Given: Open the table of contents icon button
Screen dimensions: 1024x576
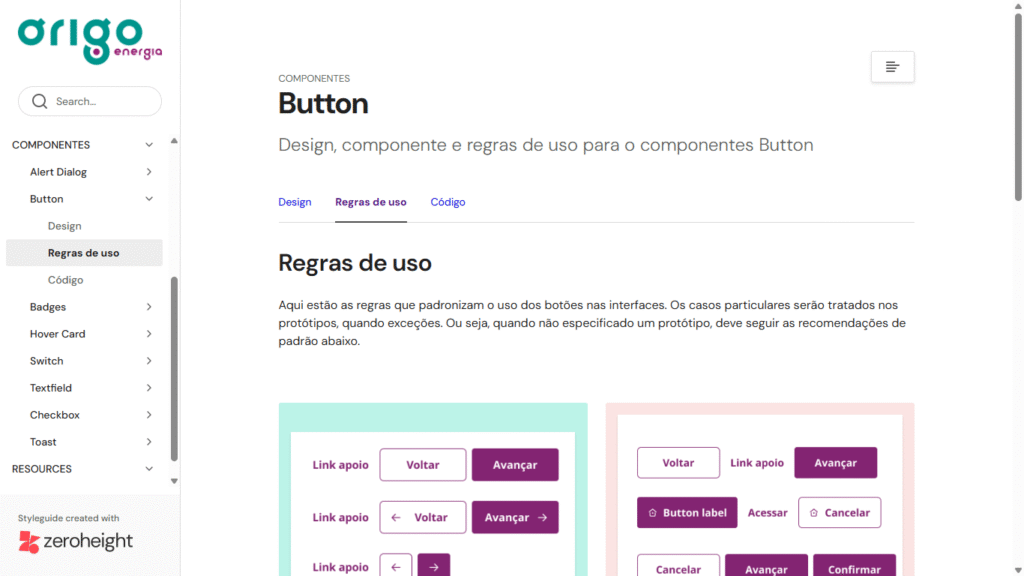Looking at the screenshot, I should (x=892, y=67).
